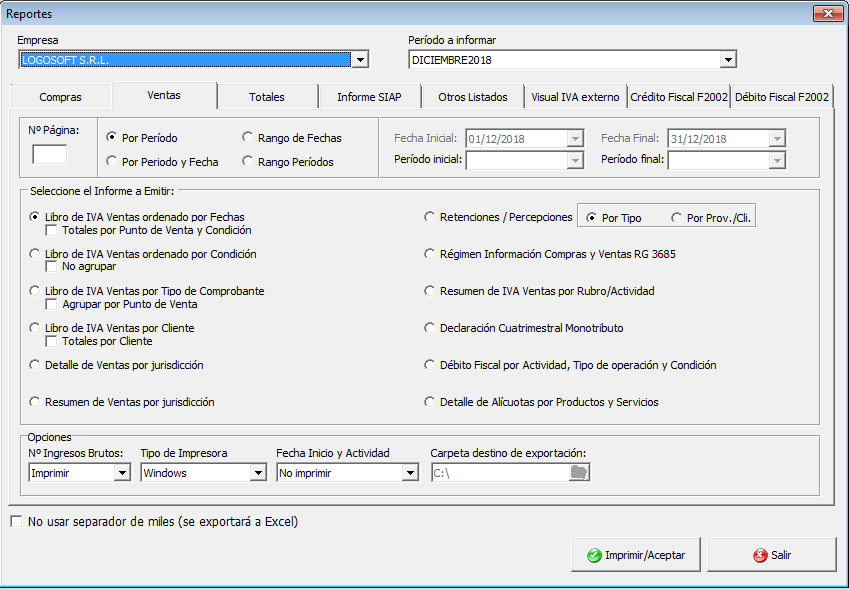Viewport: 849px width, 589px height.
Task: Expand the Nº Ingresos Brutos dropdown
Action: [122, 473]
